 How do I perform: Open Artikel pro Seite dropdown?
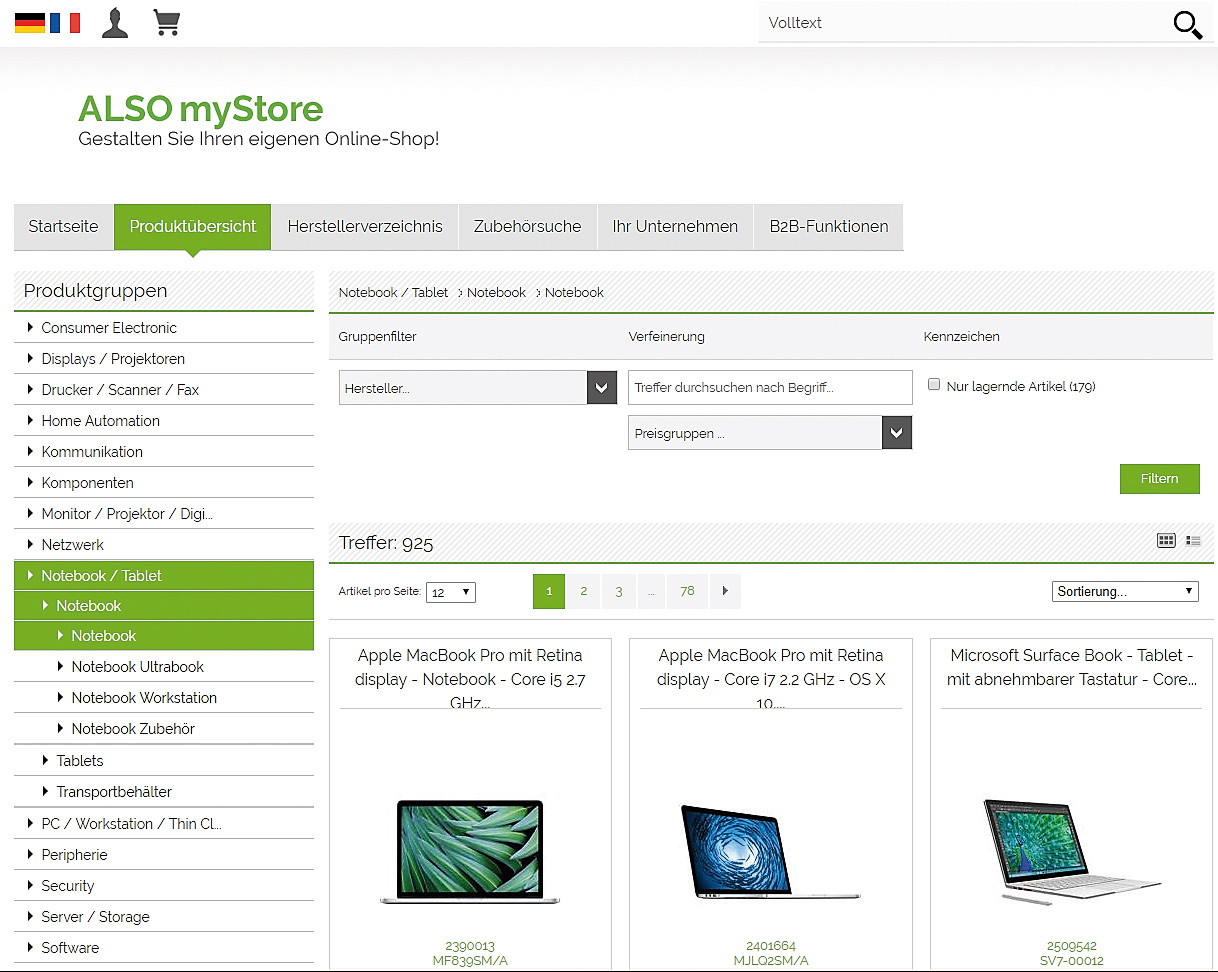(x=451, y=592)
